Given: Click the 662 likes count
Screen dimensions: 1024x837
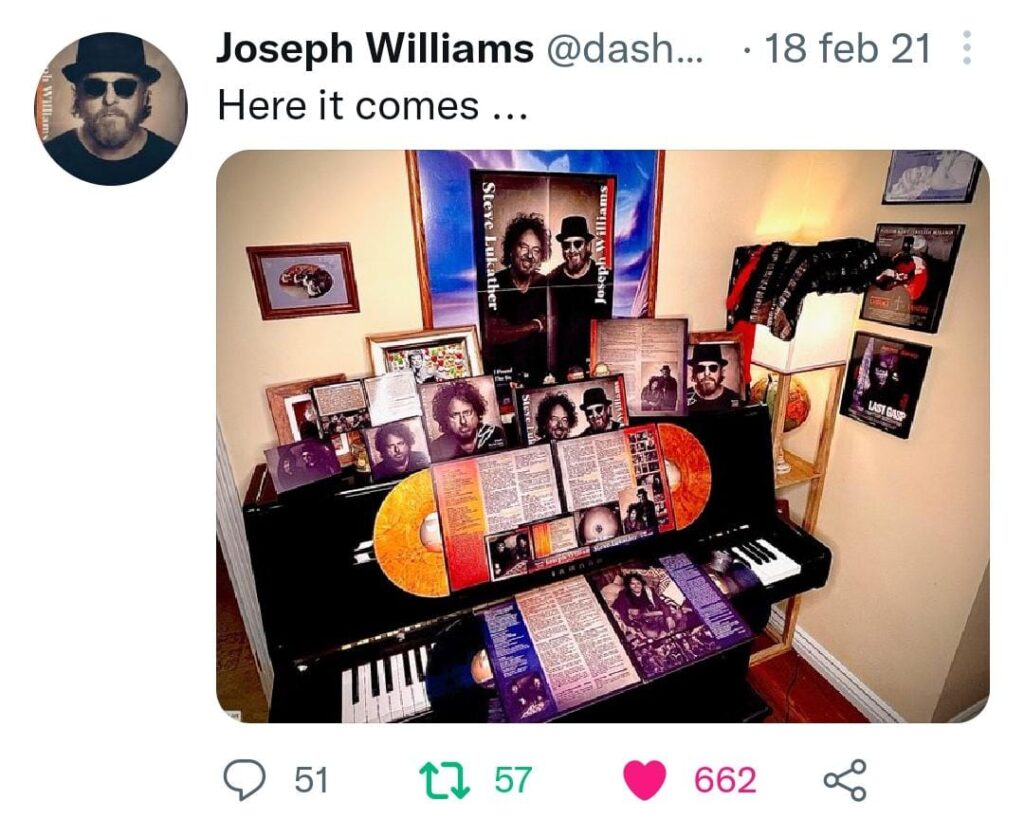Looking at the screenshot, I should [x=725, y=780].
